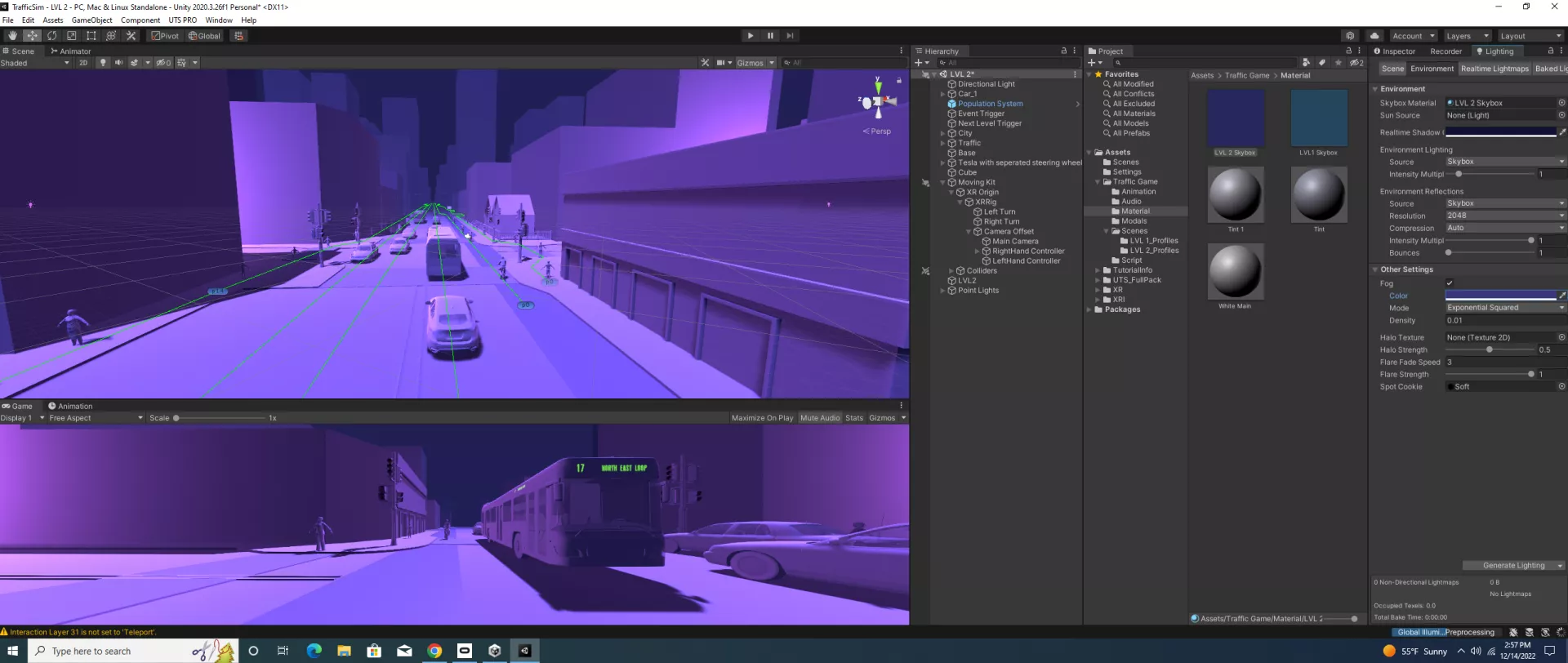Collapse the Environment section
The height and width of the screenshot is (663, 1568).
pos(1375,89)
